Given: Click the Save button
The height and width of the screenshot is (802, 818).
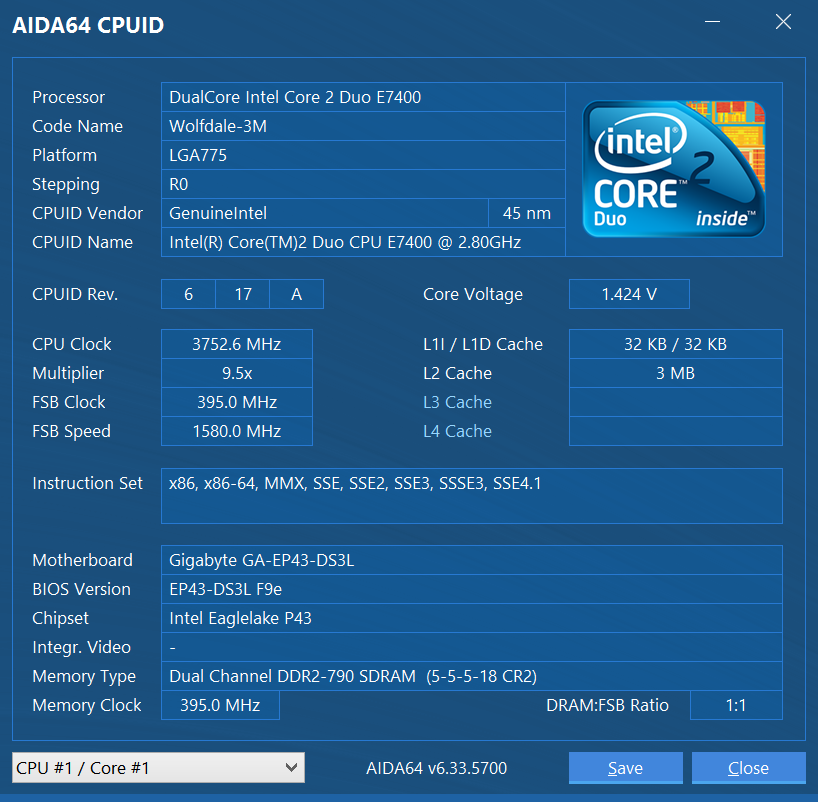Looking at the screenshot, I should pos(625,768).
